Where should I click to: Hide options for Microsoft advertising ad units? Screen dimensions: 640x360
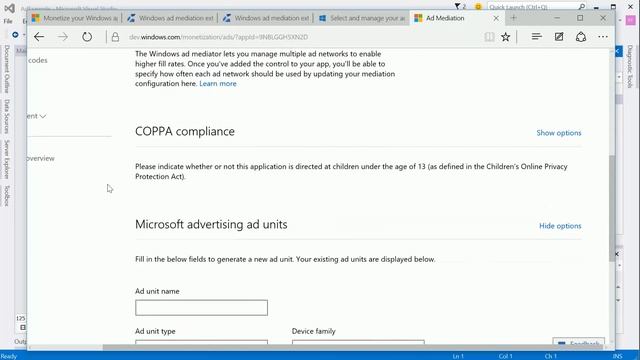click(x=560, y=226)
